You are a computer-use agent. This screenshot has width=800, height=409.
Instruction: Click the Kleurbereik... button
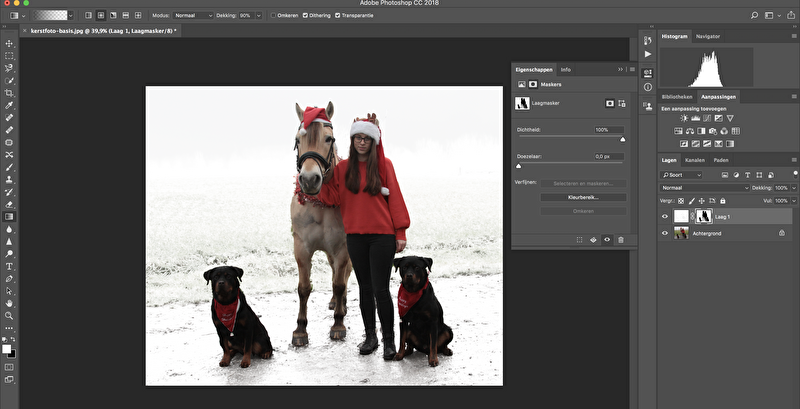point(583,197)
